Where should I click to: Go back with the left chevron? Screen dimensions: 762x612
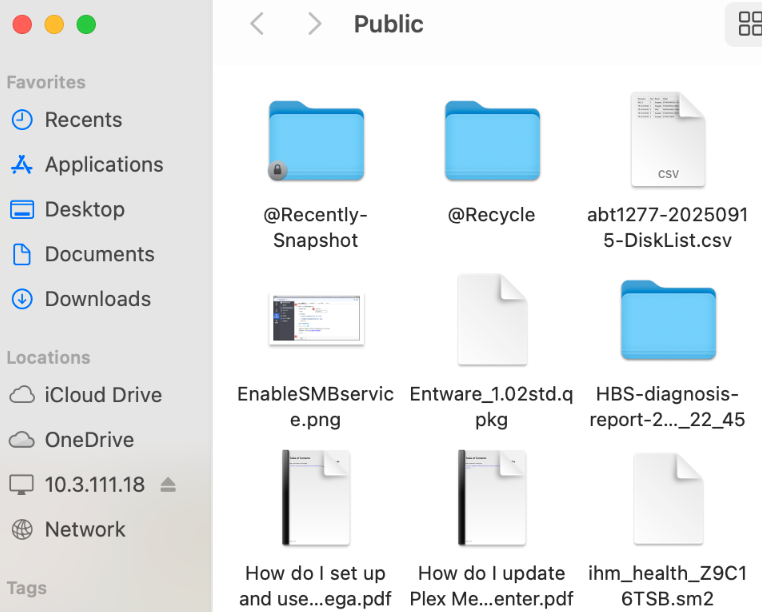pos(257,24)
